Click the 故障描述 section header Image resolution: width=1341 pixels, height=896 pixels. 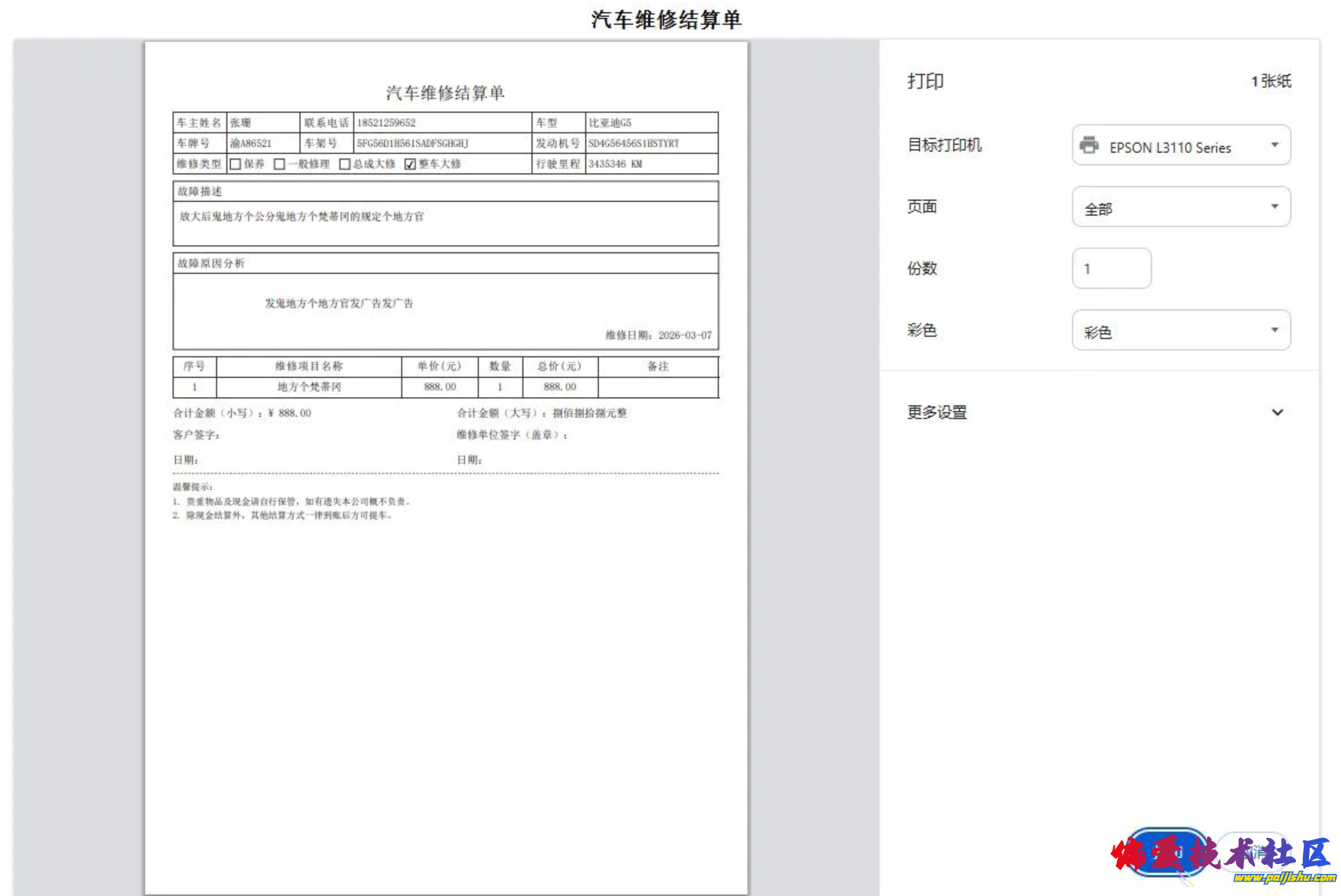(x=200, y=191)
